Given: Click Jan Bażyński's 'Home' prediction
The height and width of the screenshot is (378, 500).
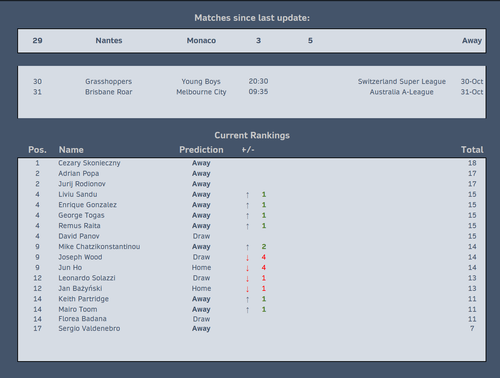Looking at the screenshot, I should [201, 288].
